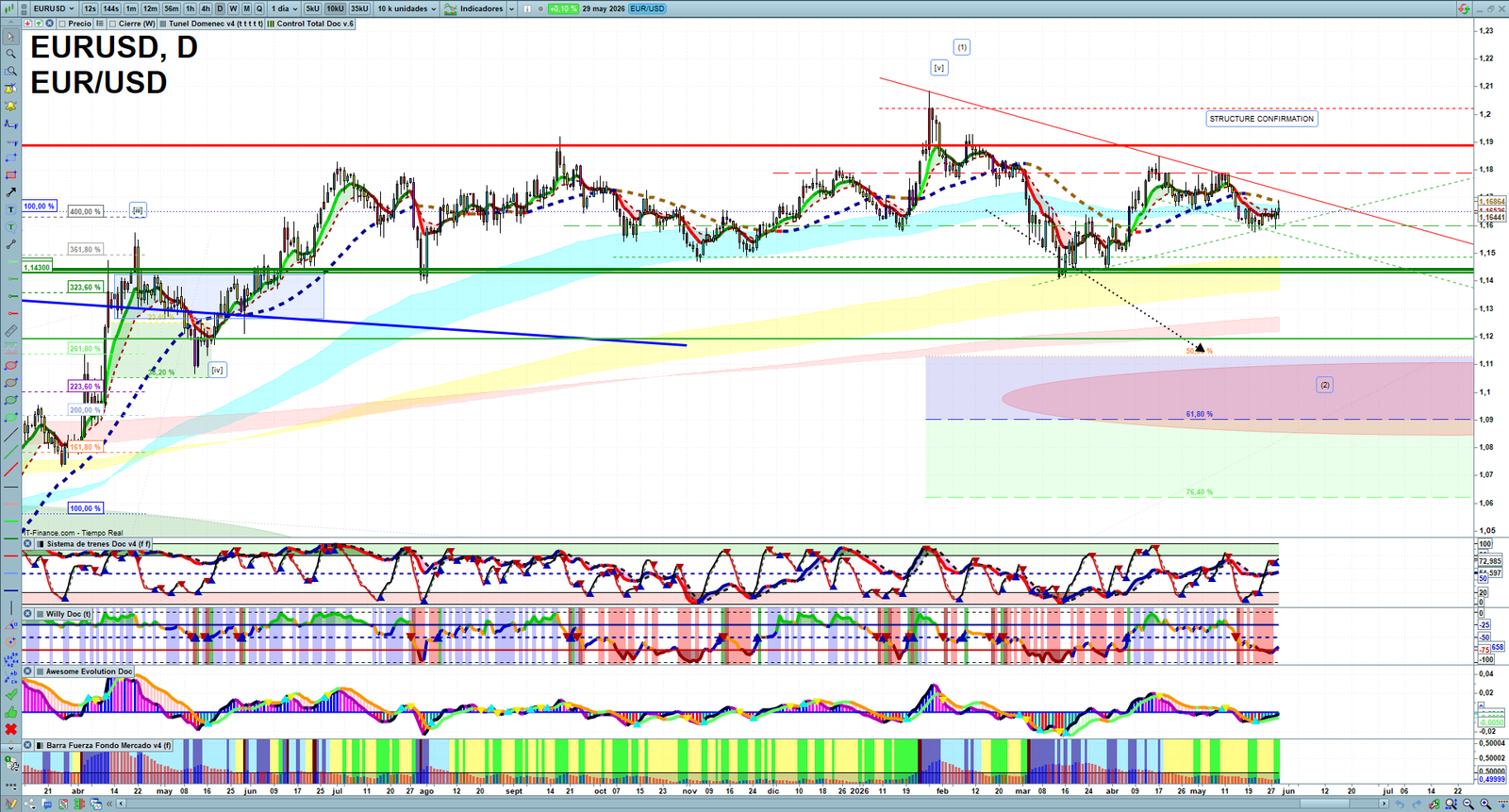Screen dimensions: 1509x812
Task: Select the M monthly timeframe
Action: (246, 8)
